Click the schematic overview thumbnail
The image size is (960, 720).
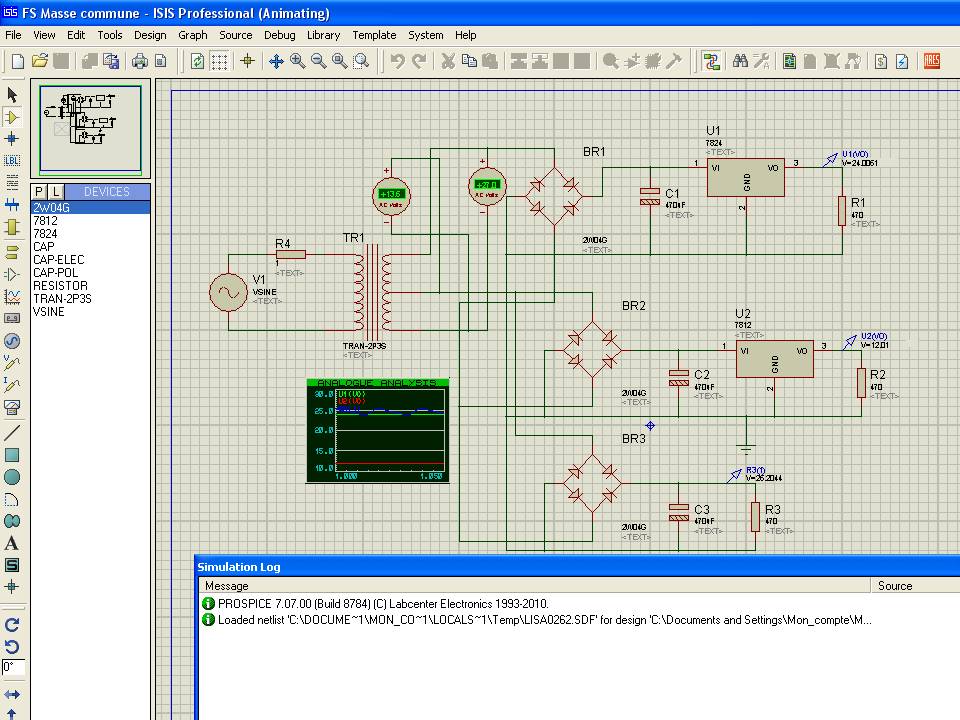click(x=90, y=129)
